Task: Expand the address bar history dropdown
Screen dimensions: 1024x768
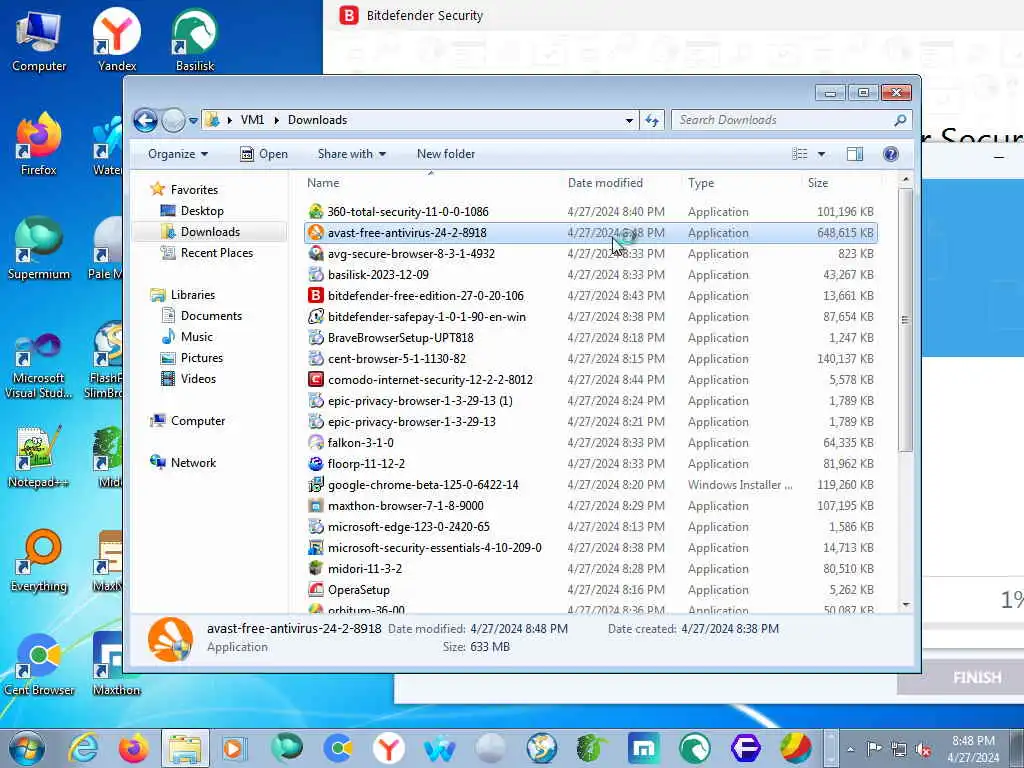Action: tap(629, 120)
